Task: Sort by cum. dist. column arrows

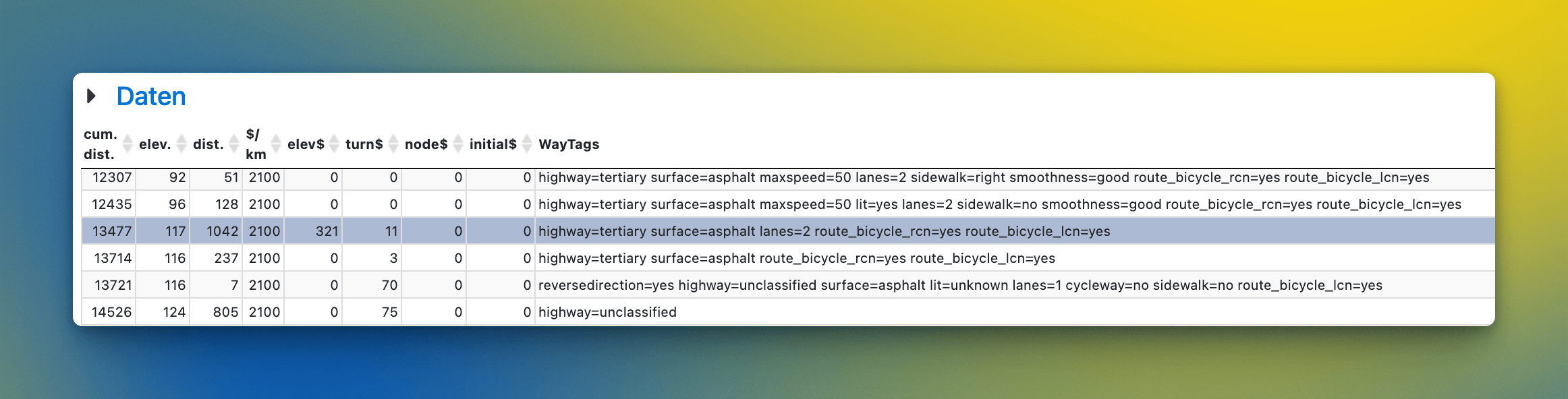Action: coord(128,144)
